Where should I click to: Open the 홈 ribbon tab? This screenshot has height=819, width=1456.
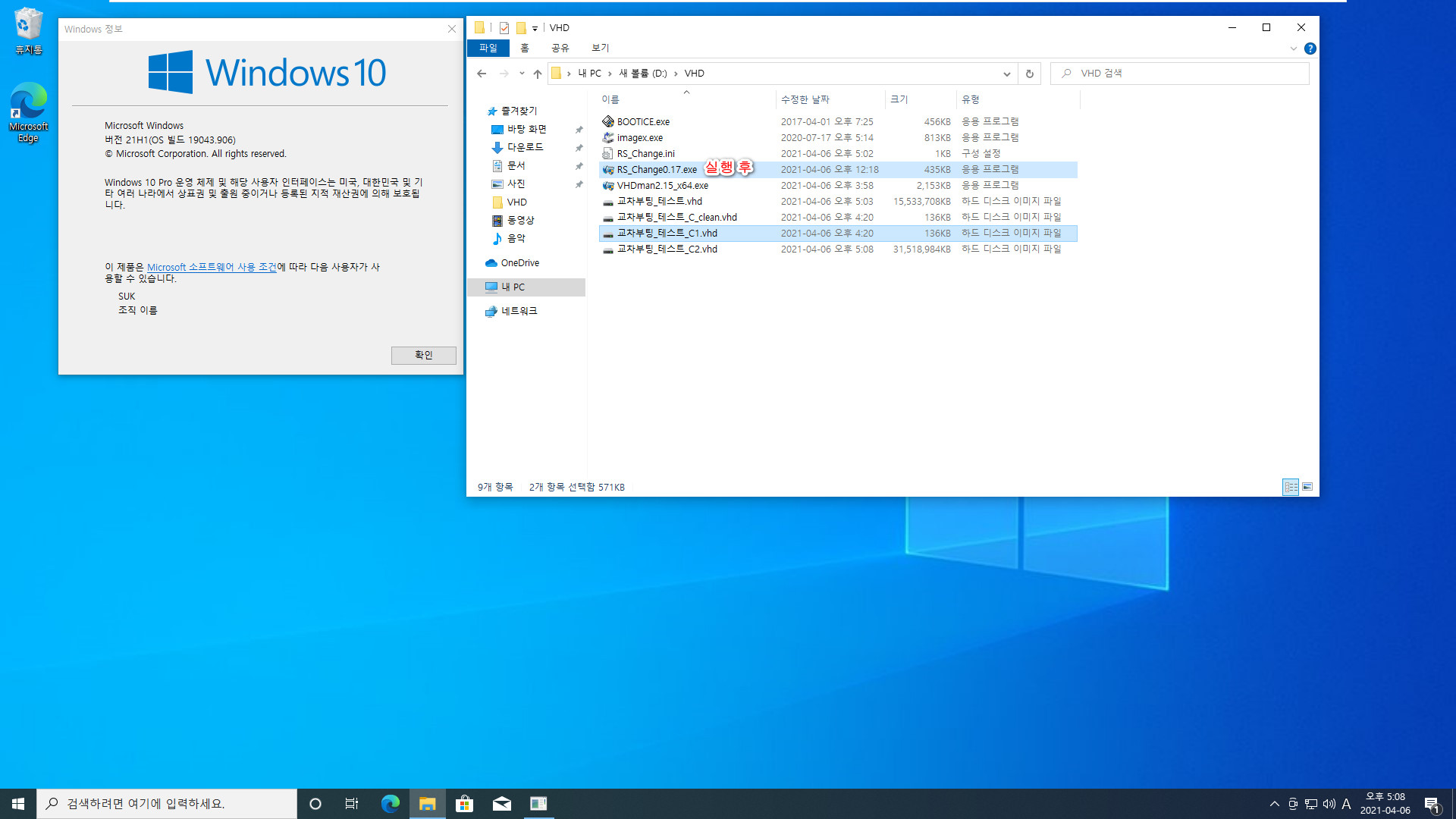tap(524, 48)
